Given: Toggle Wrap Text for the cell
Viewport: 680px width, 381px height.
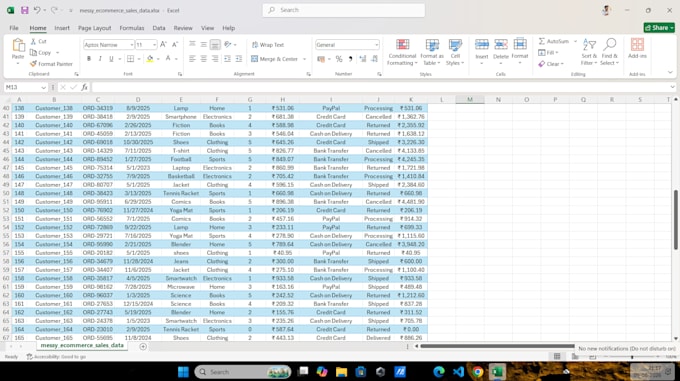Looking at the screenshot, I should 268,45.
